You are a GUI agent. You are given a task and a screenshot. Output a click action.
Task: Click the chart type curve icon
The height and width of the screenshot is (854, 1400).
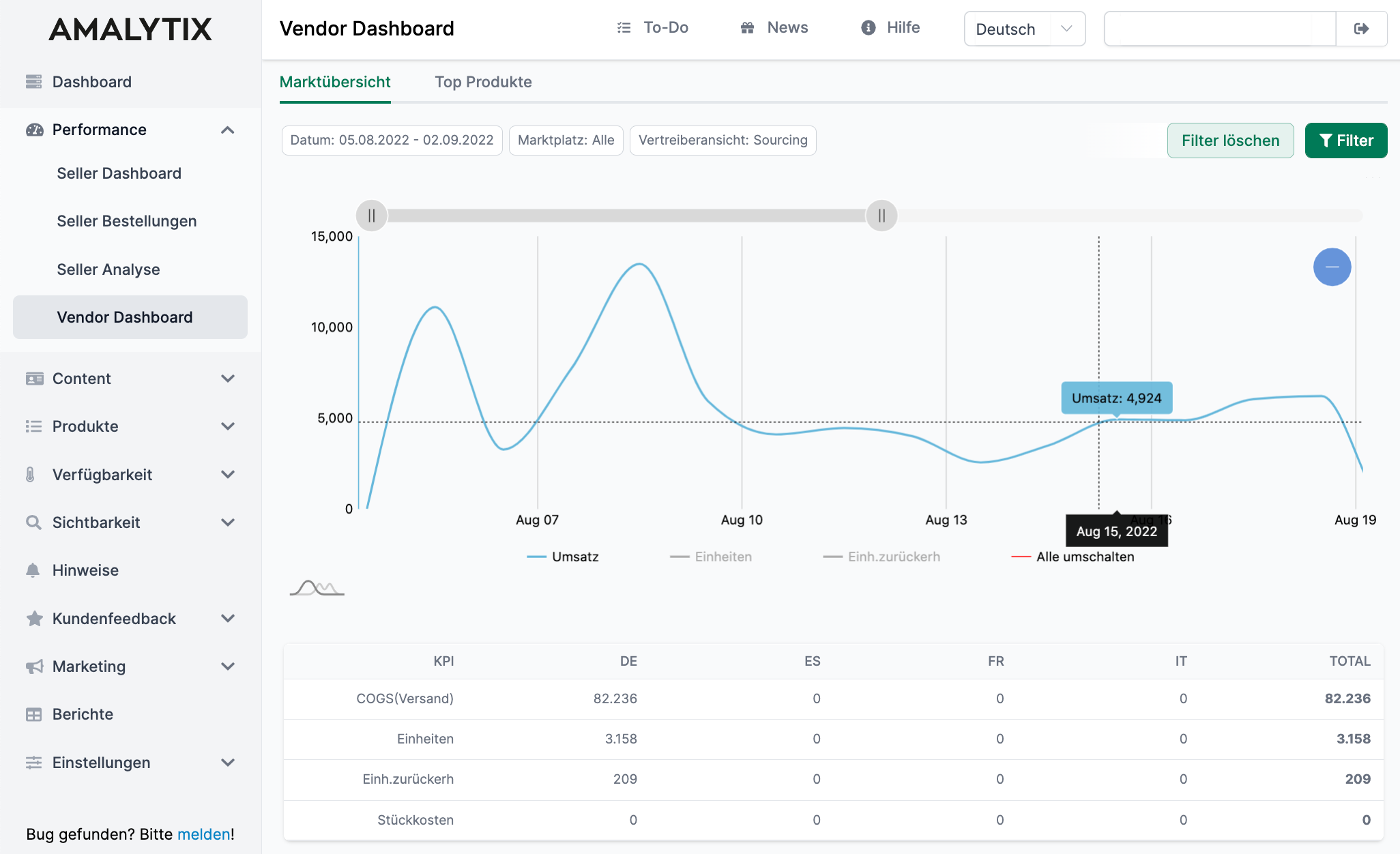point(317,587)
